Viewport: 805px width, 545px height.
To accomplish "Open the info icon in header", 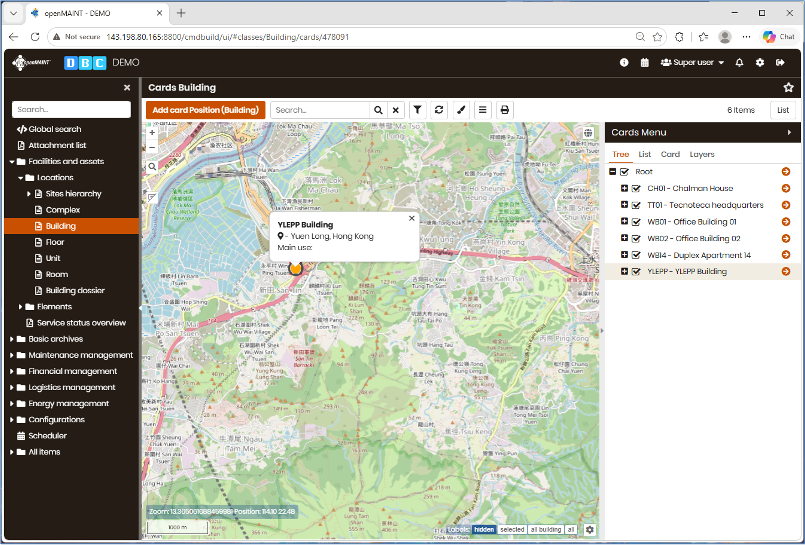I will point(624,63).
